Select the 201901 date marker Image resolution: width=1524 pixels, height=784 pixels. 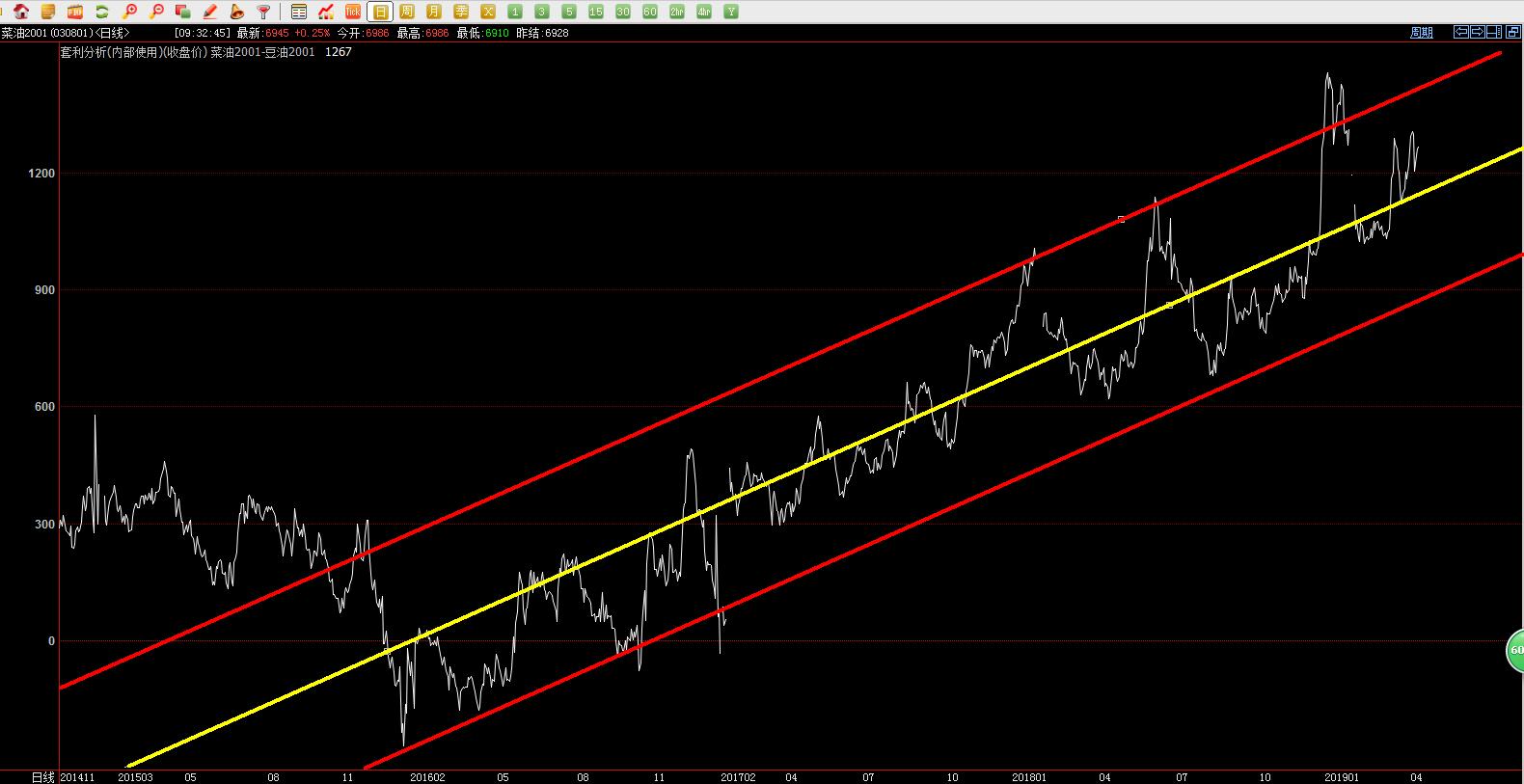[1342, 777]
